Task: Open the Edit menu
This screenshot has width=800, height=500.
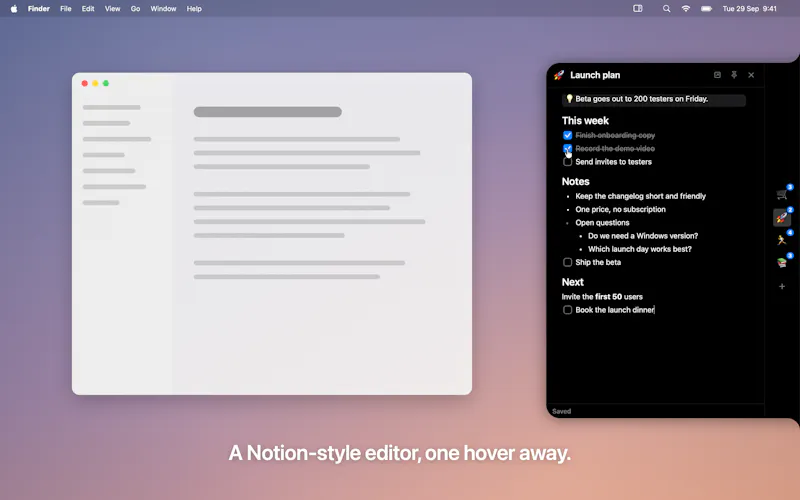Action: (88, 9)
